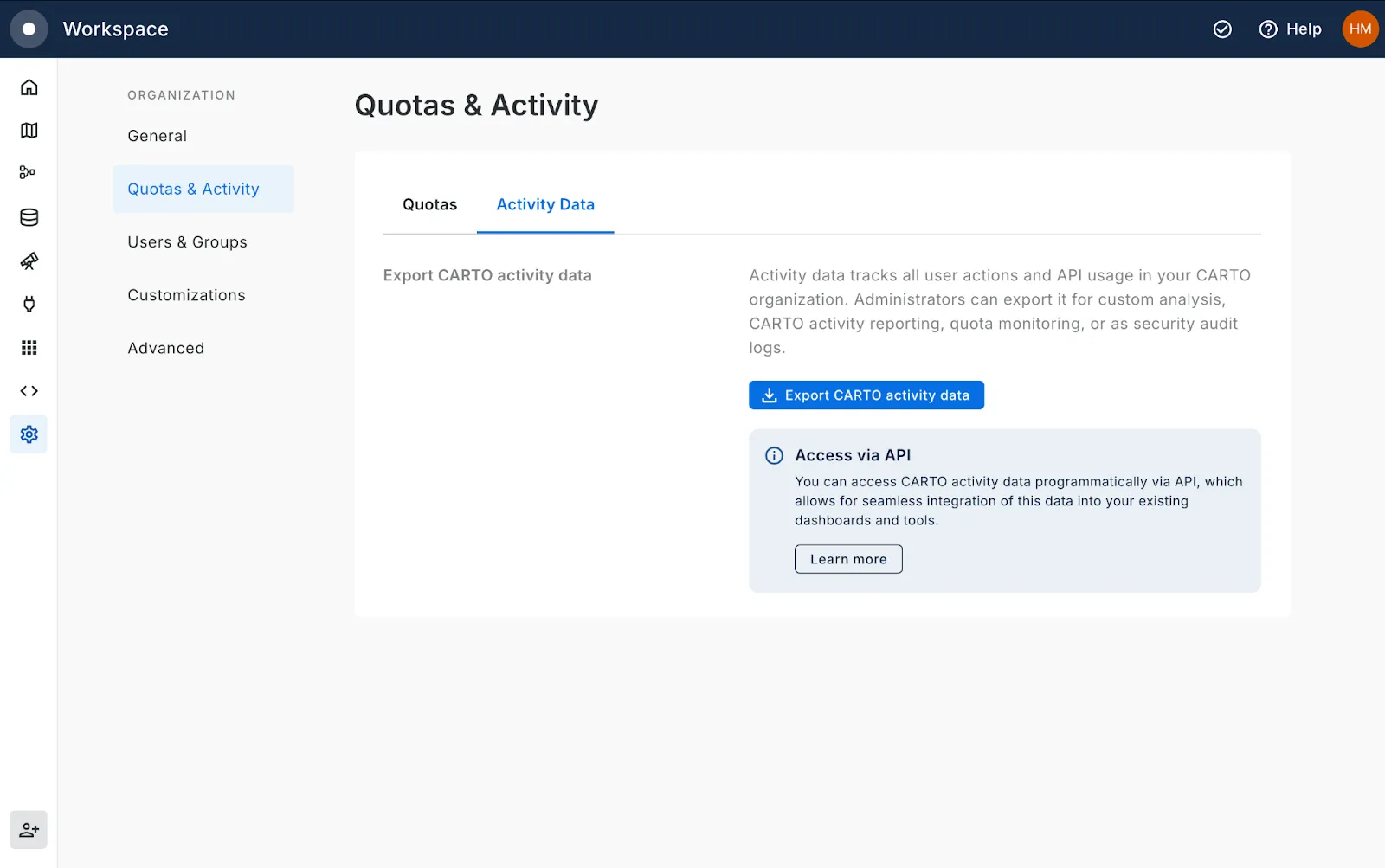This screenshot has width=1385, height=868.
Task: Open the Applications grid icon
Action: coord(29,347)
